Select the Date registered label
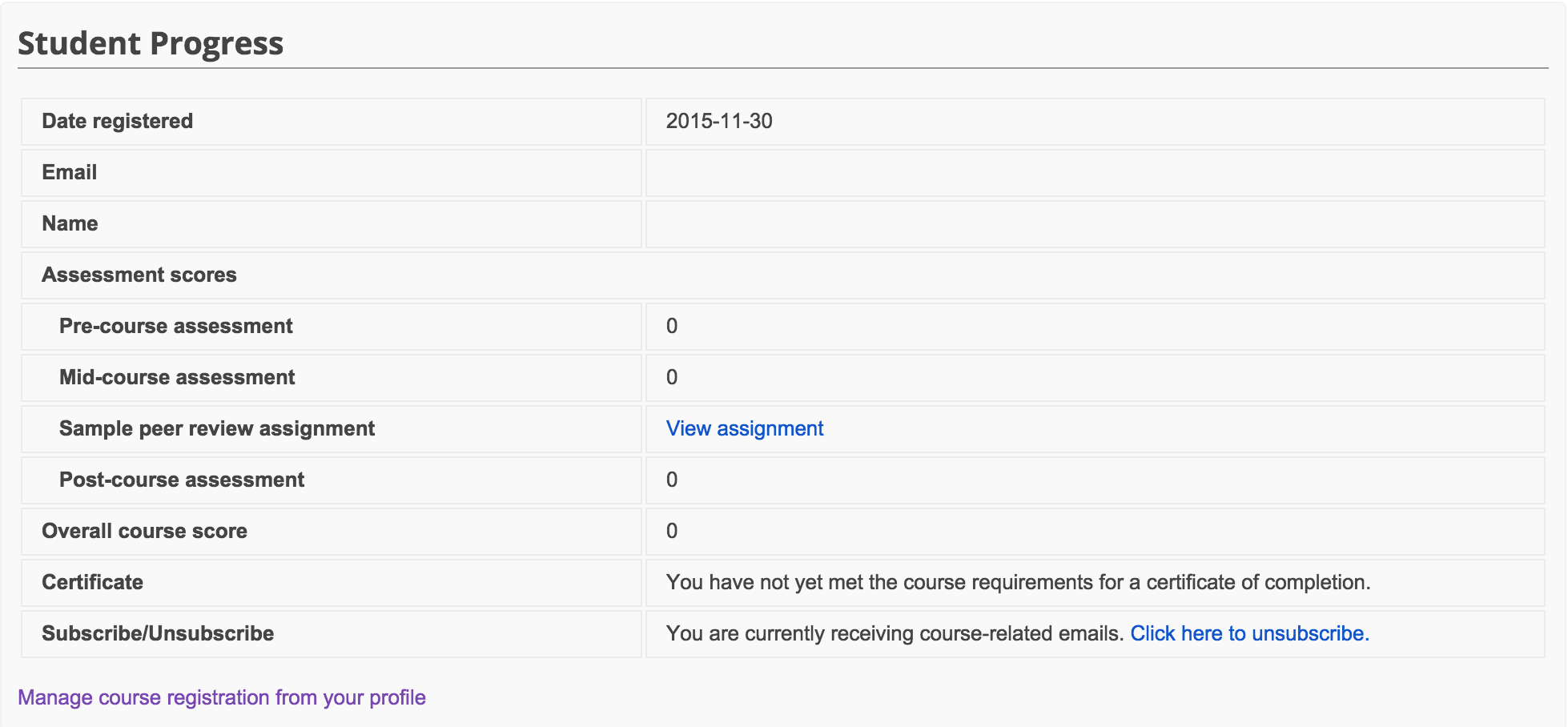 [x=118, y=122]
